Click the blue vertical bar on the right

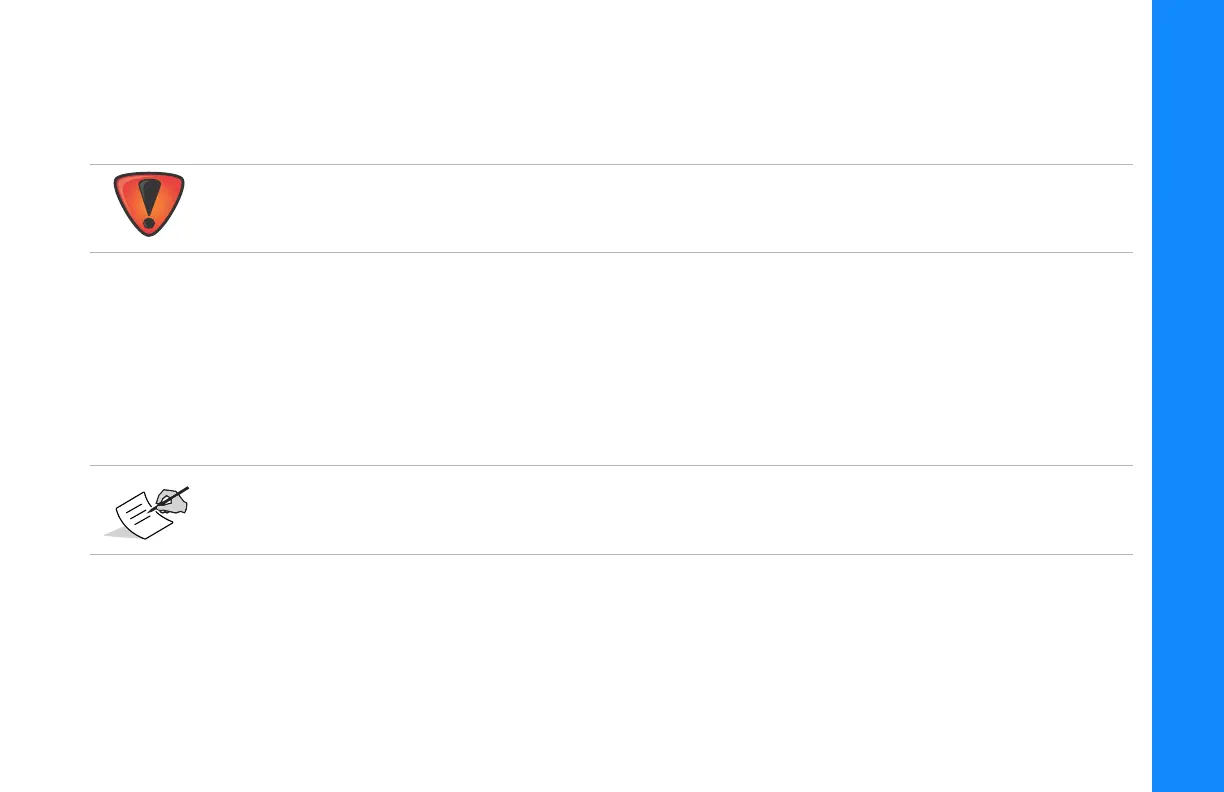point(1188,396)
